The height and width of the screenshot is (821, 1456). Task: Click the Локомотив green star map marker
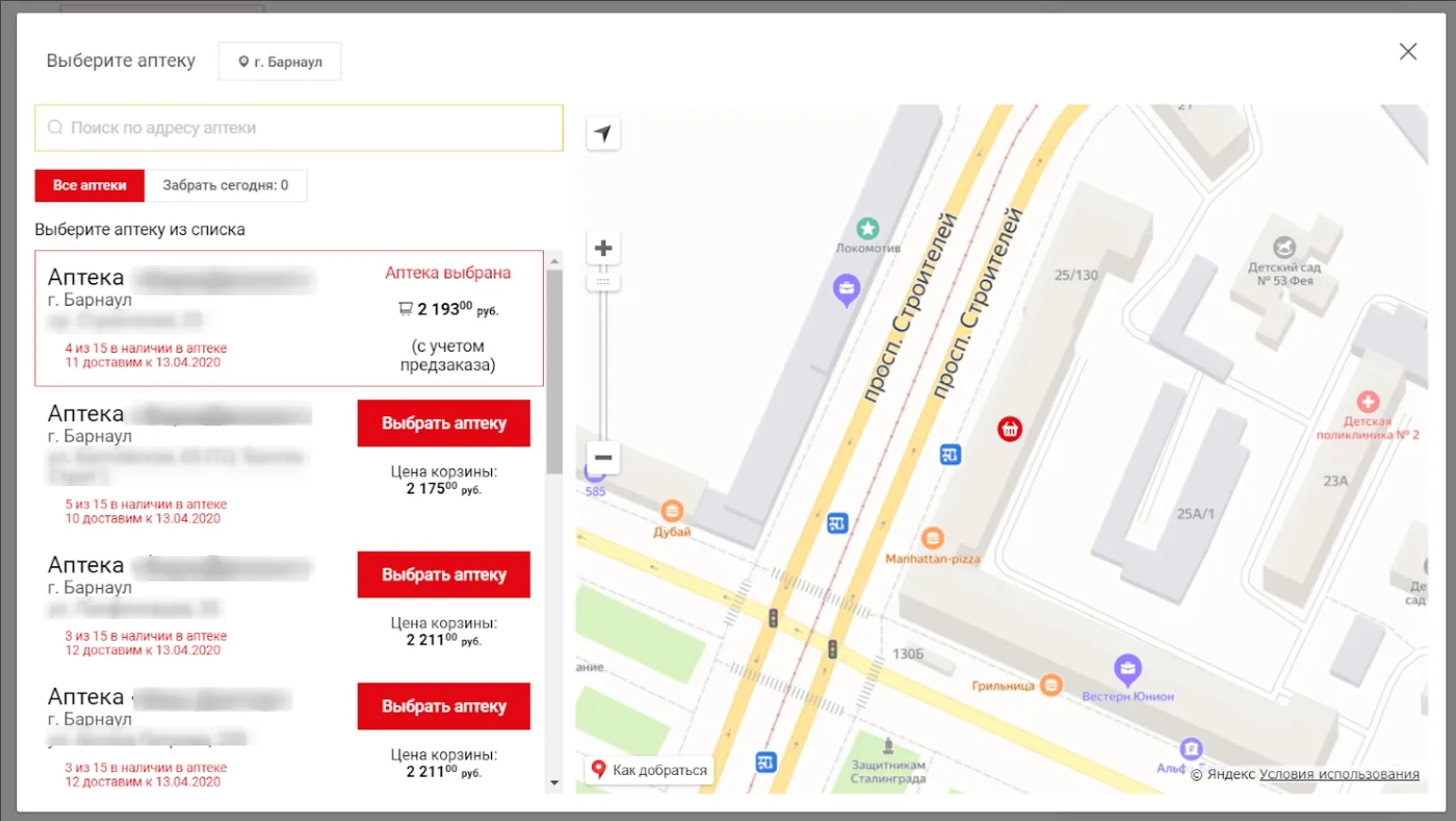point(868,228)
